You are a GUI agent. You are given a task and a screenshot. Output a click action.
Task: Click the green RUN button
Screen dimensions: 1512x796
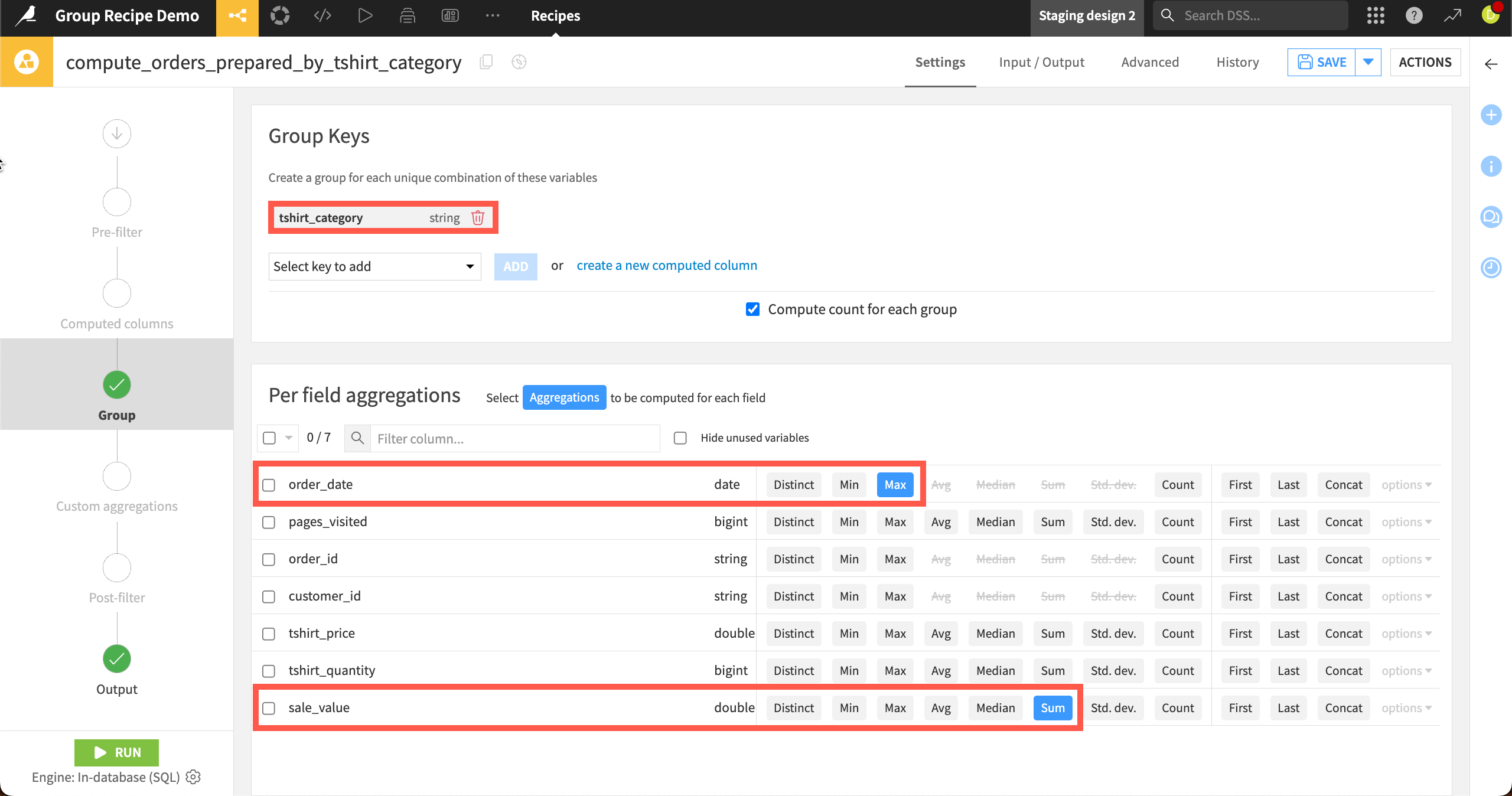(x=116, y=752)
